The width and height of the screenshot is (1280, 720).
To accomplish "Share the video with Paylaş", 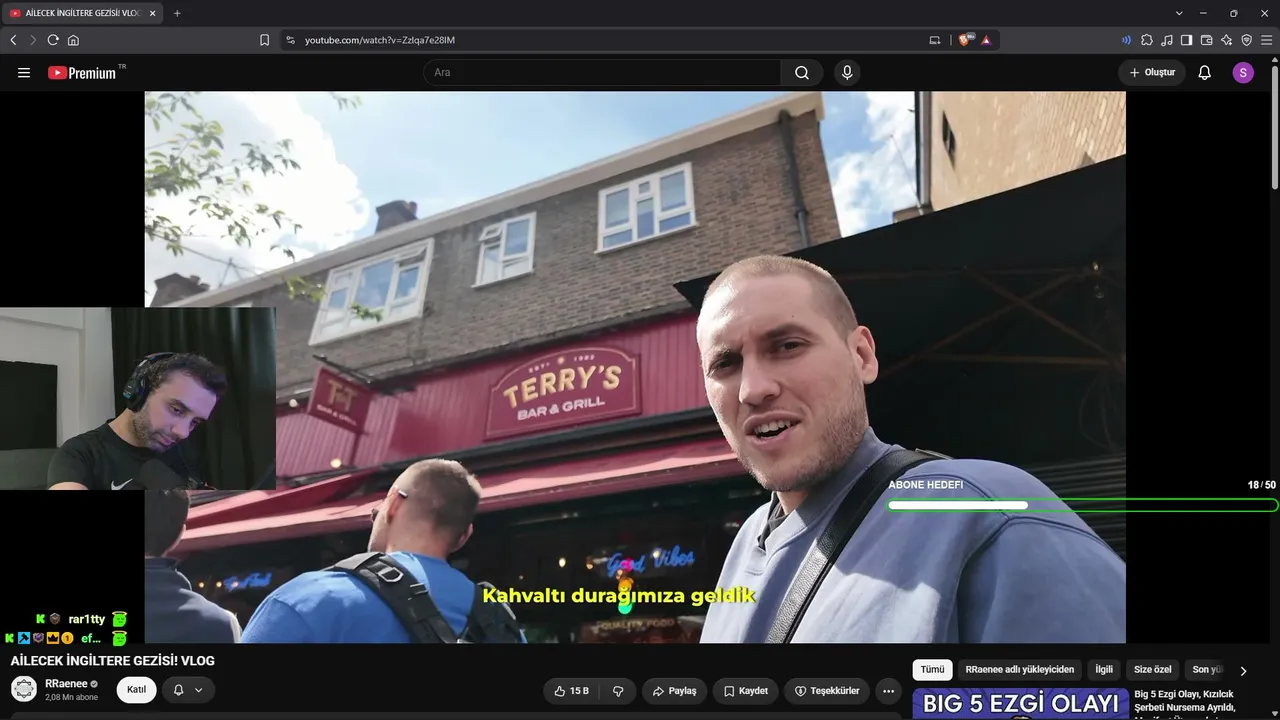I will [x=675, y=691].
